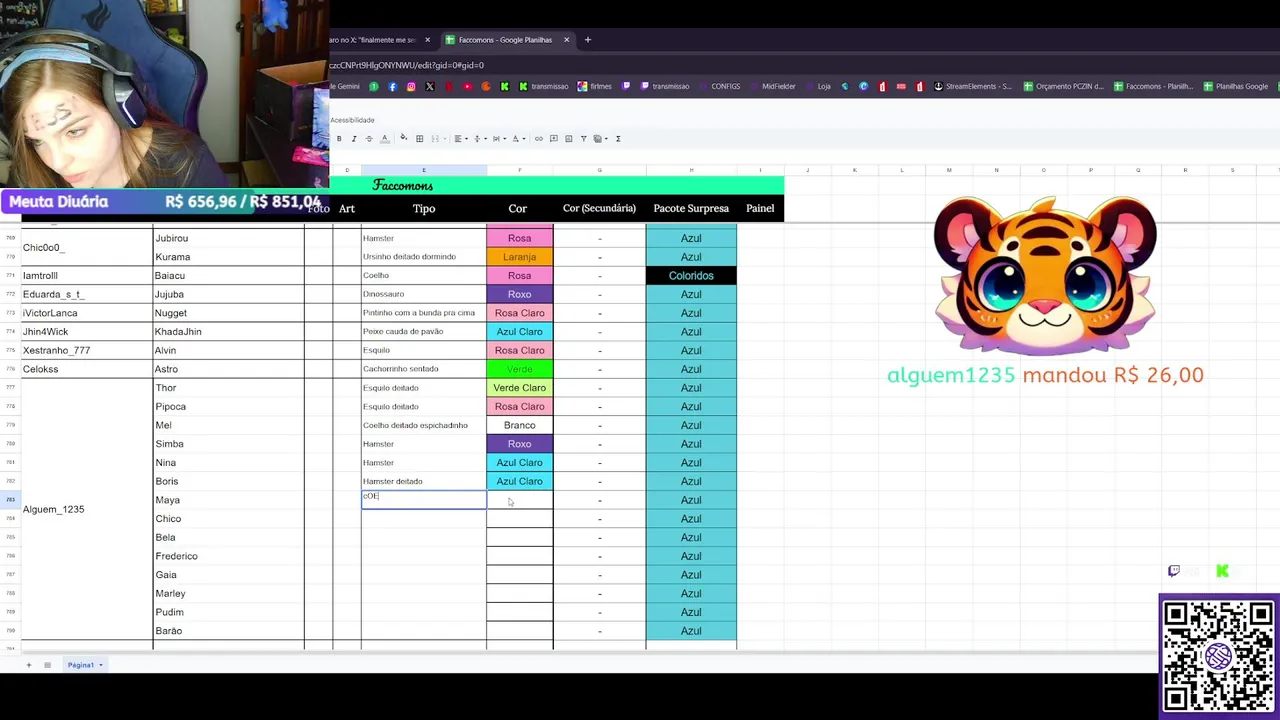Open the Instagram bookmark icon

click(411, 86)
